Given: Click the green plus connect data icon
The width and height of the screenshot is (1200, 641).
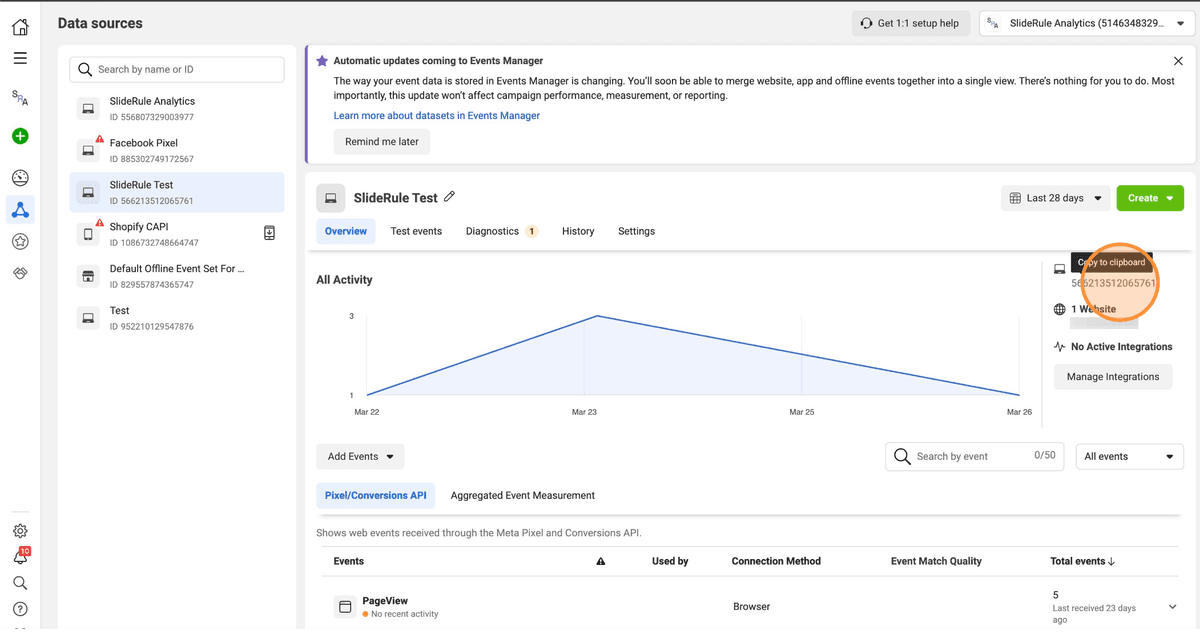Looking at the screenshot, I should tap(20, 136).
